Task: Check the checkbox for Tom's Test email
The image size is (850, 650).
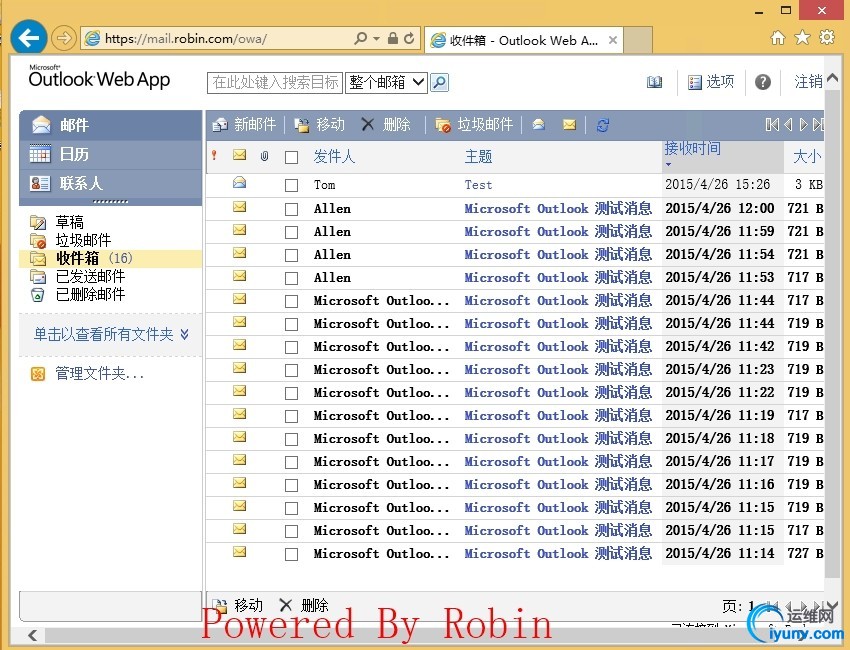Action: pos(291,185)
